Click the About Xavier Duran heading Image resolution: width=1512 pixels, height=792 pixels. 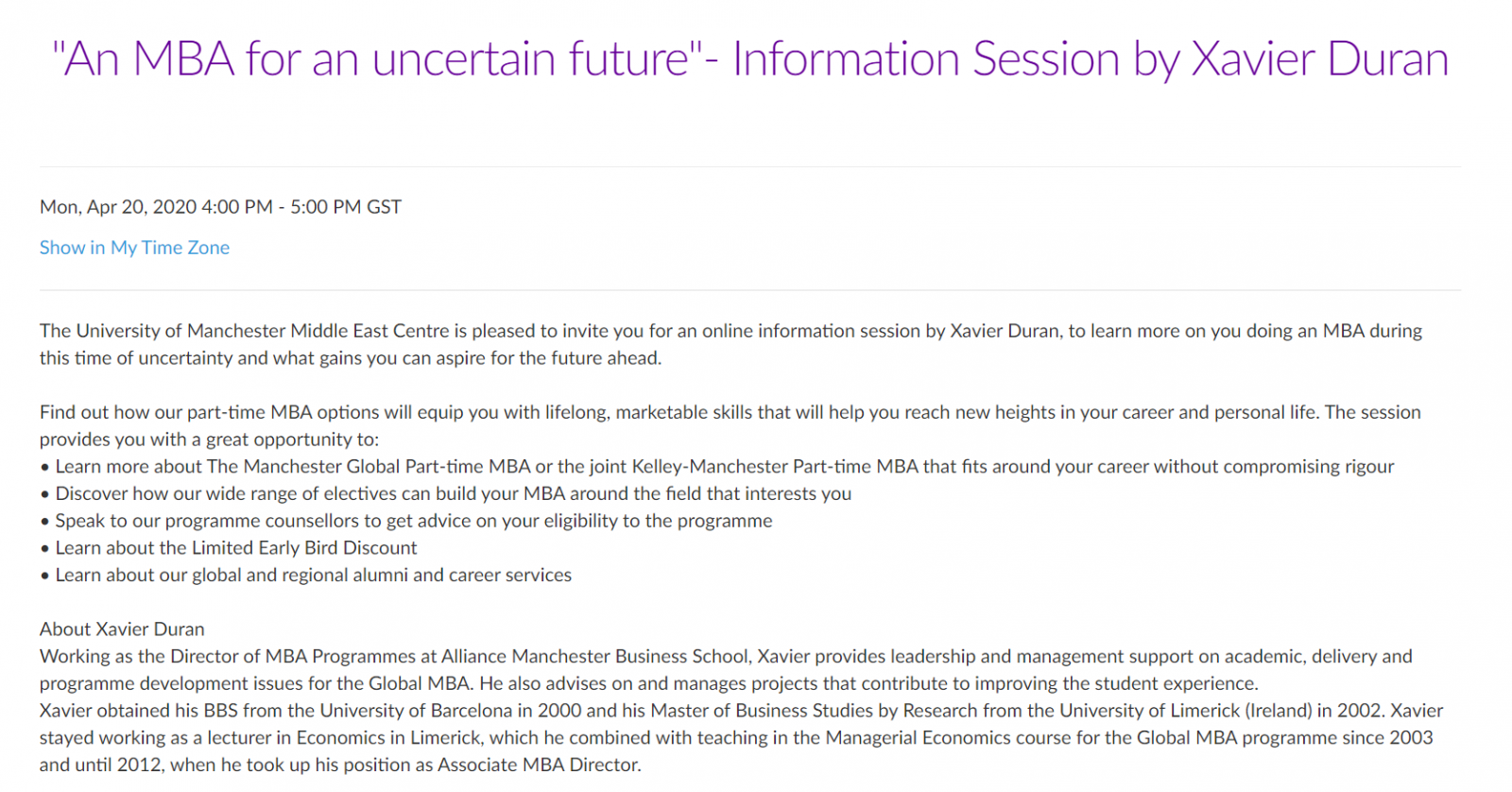(x=122, y=629)
